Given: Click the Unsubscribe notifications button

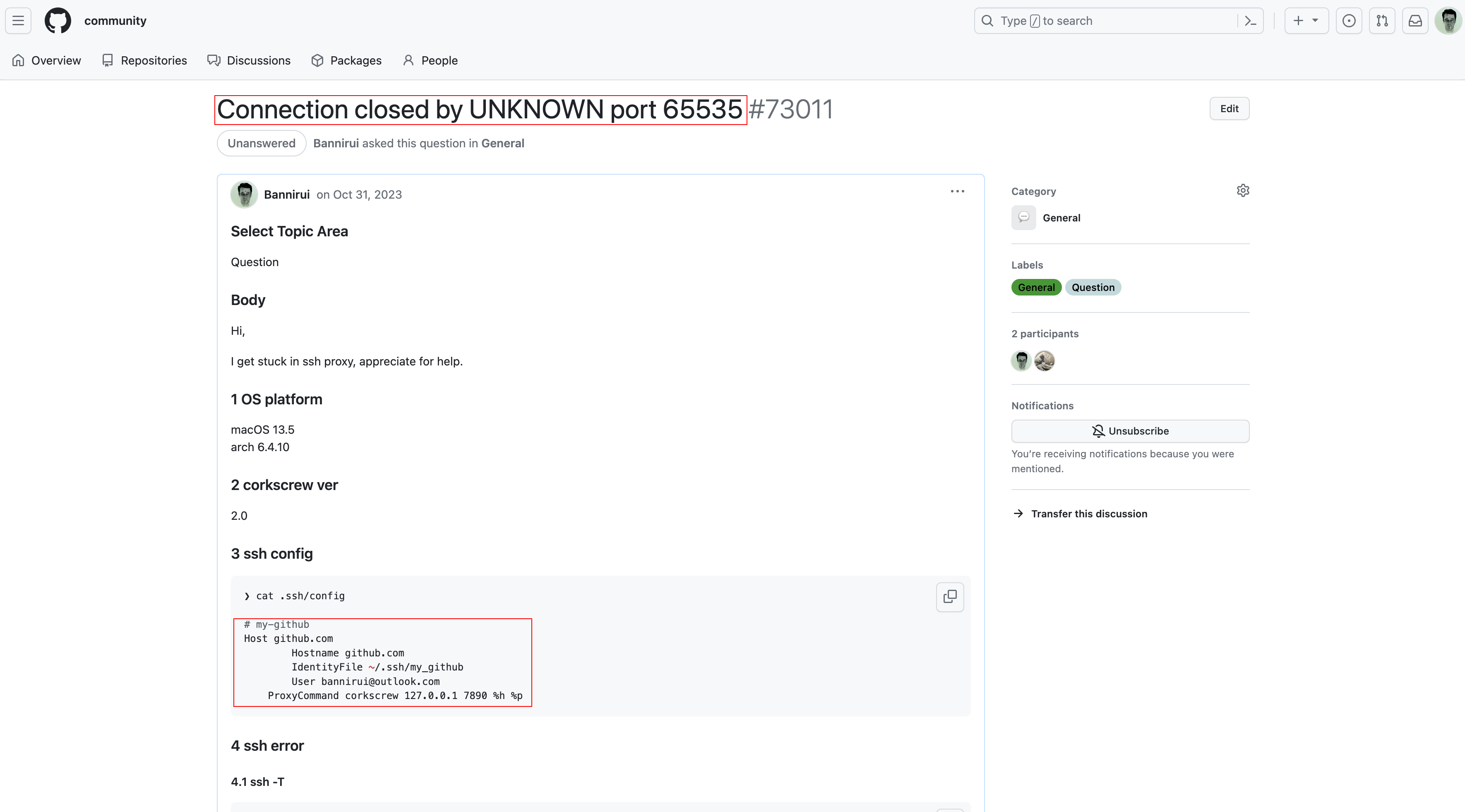Looking at the screenshot, I should click(1129, 431).
